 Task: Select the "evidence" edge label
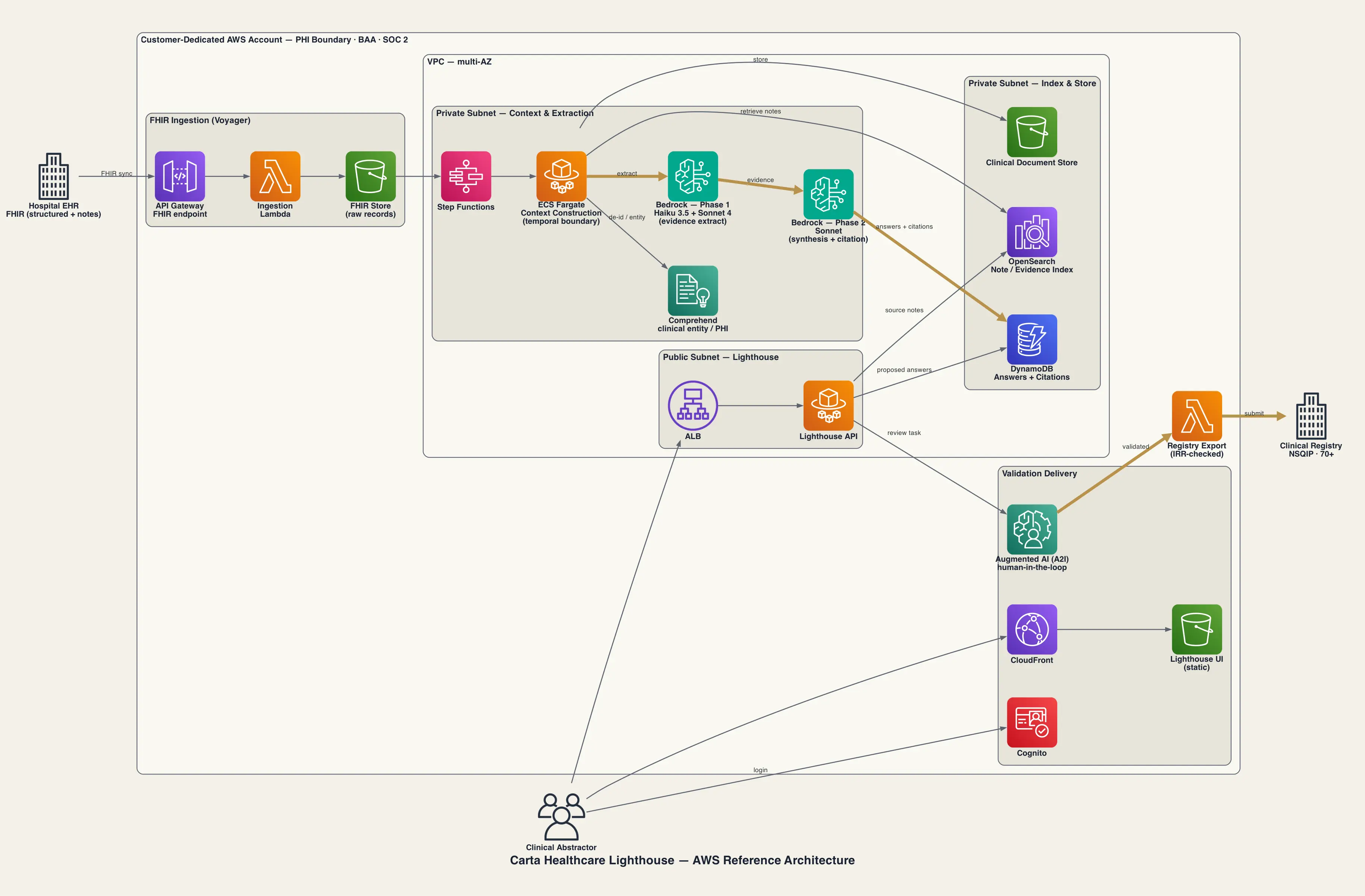[x=761, y=179]
